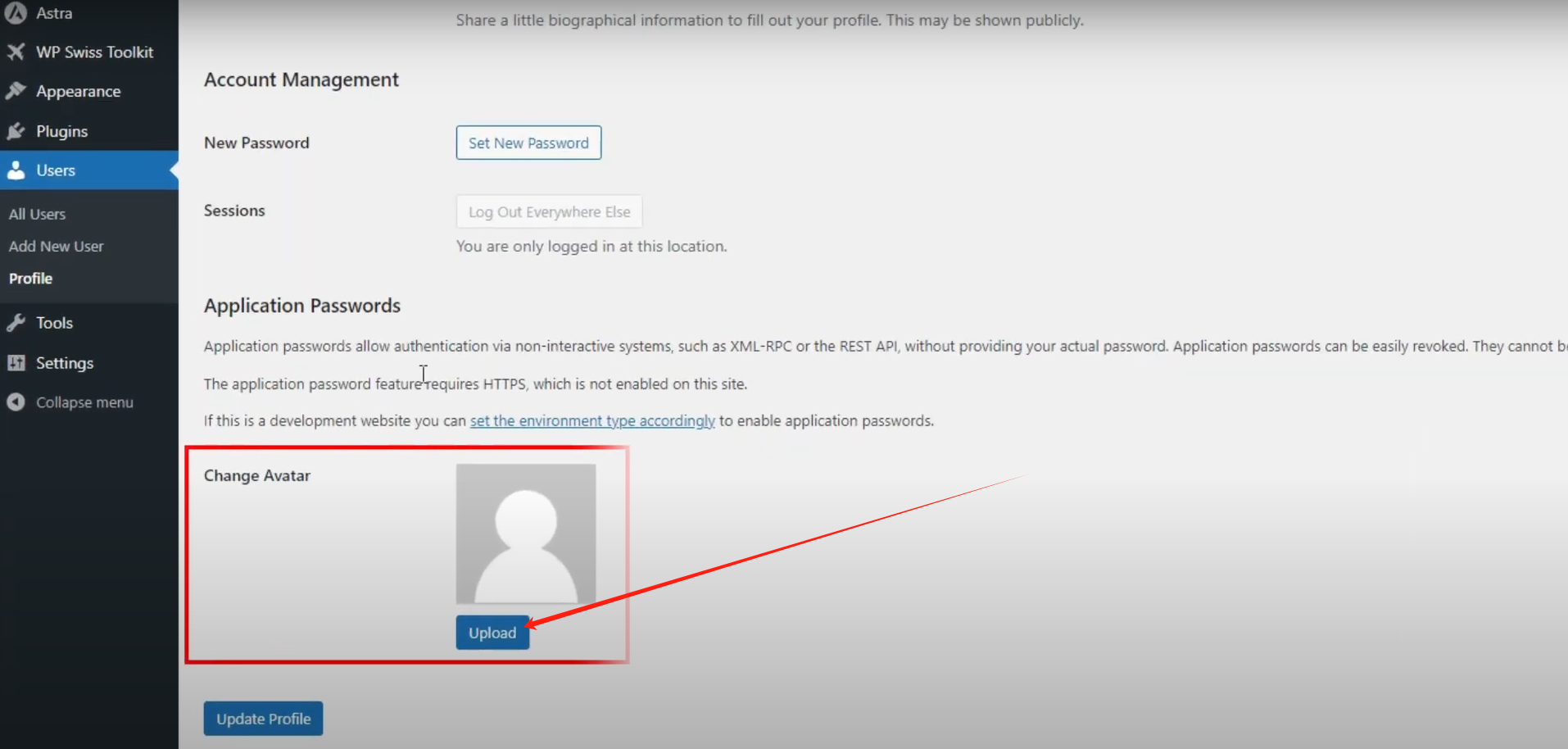
Task: Open the Appearance paintbrush icon
Action: (x=16, y=90)
